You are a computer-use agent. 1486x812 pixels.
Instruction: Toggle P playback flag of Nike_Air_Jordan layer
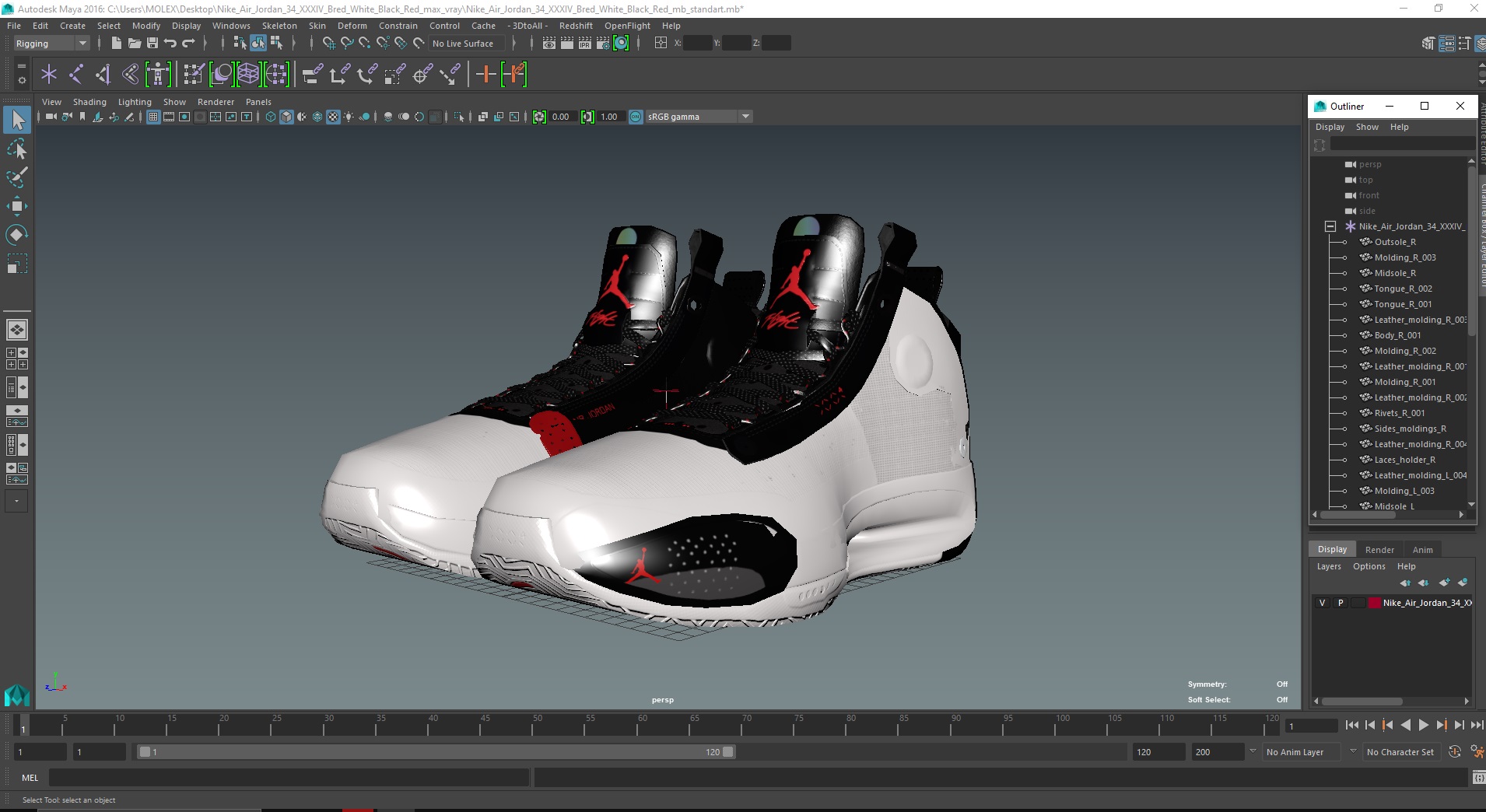(1341, 603)
